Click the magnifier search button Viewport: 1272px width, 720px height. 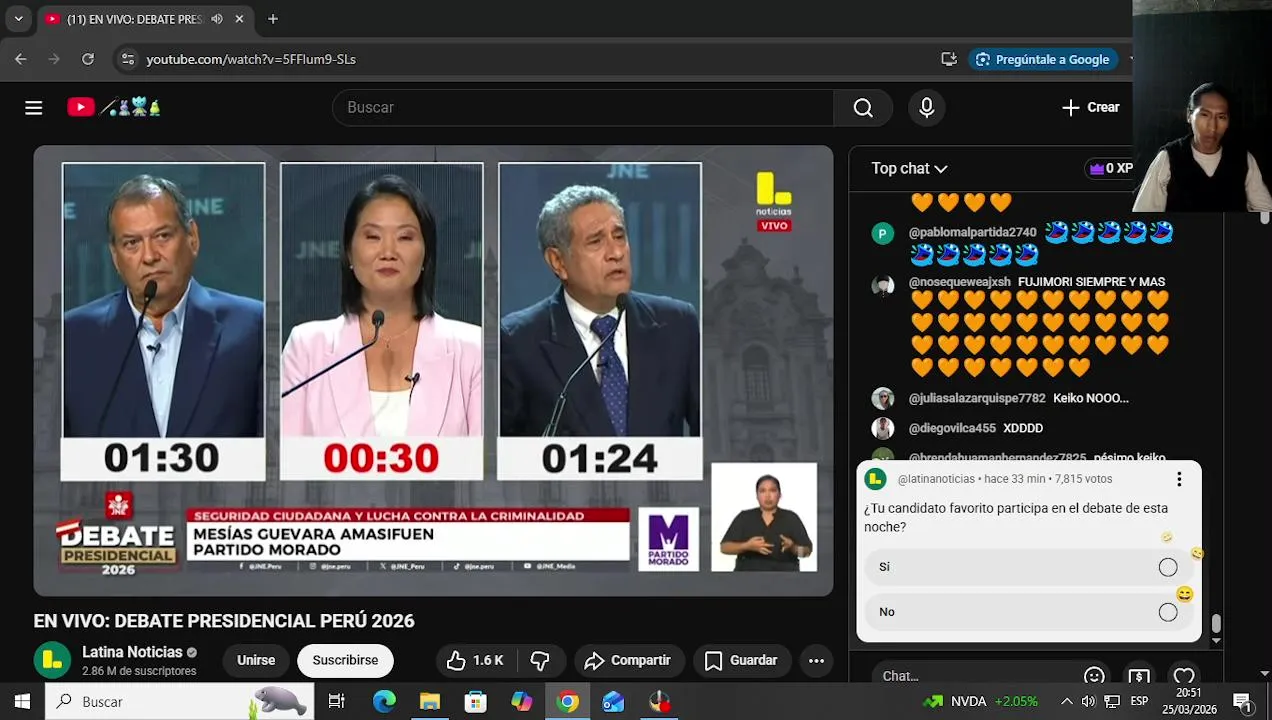(x=863, y=107)
